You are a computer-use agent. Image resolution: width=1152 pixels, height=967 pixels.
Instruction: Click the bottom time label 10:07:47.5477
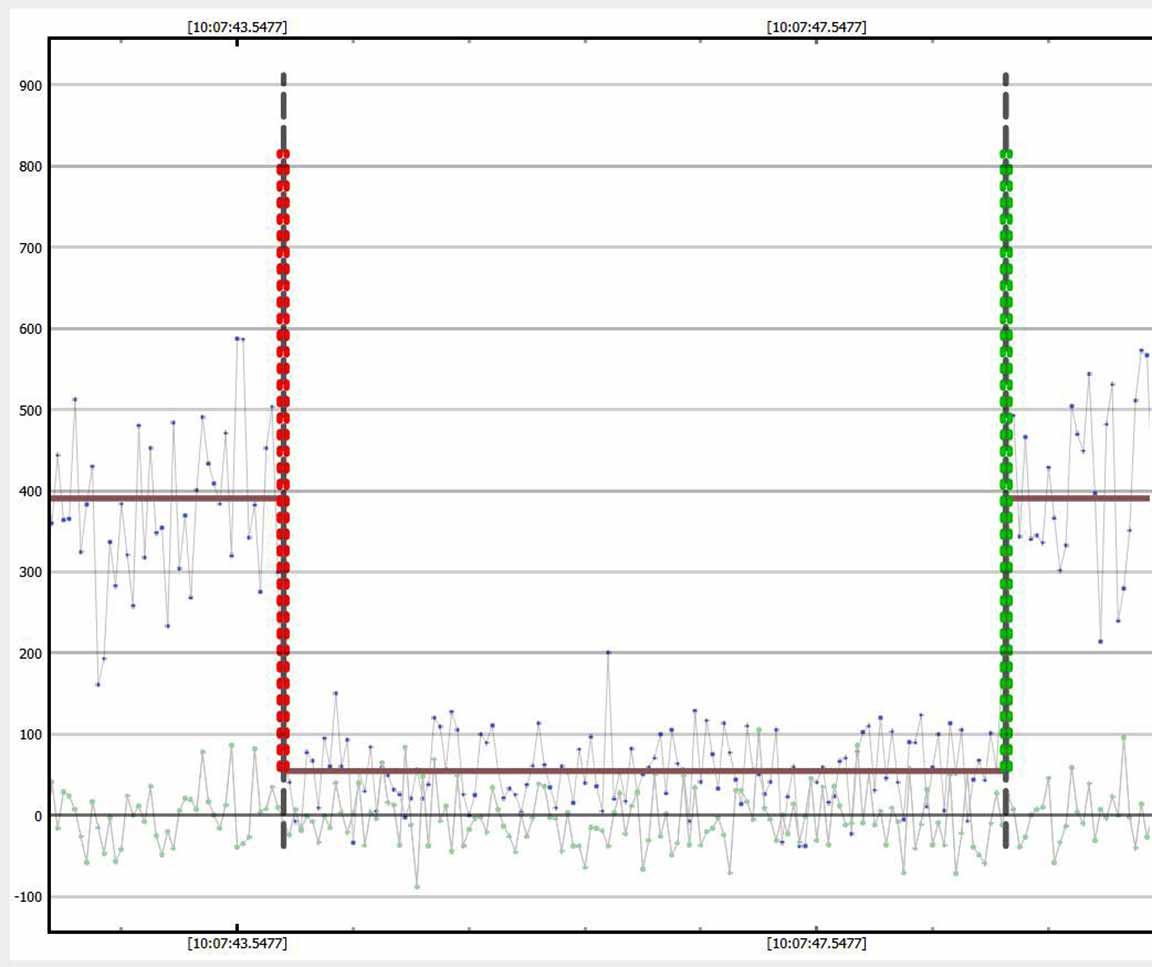[816, 943]
